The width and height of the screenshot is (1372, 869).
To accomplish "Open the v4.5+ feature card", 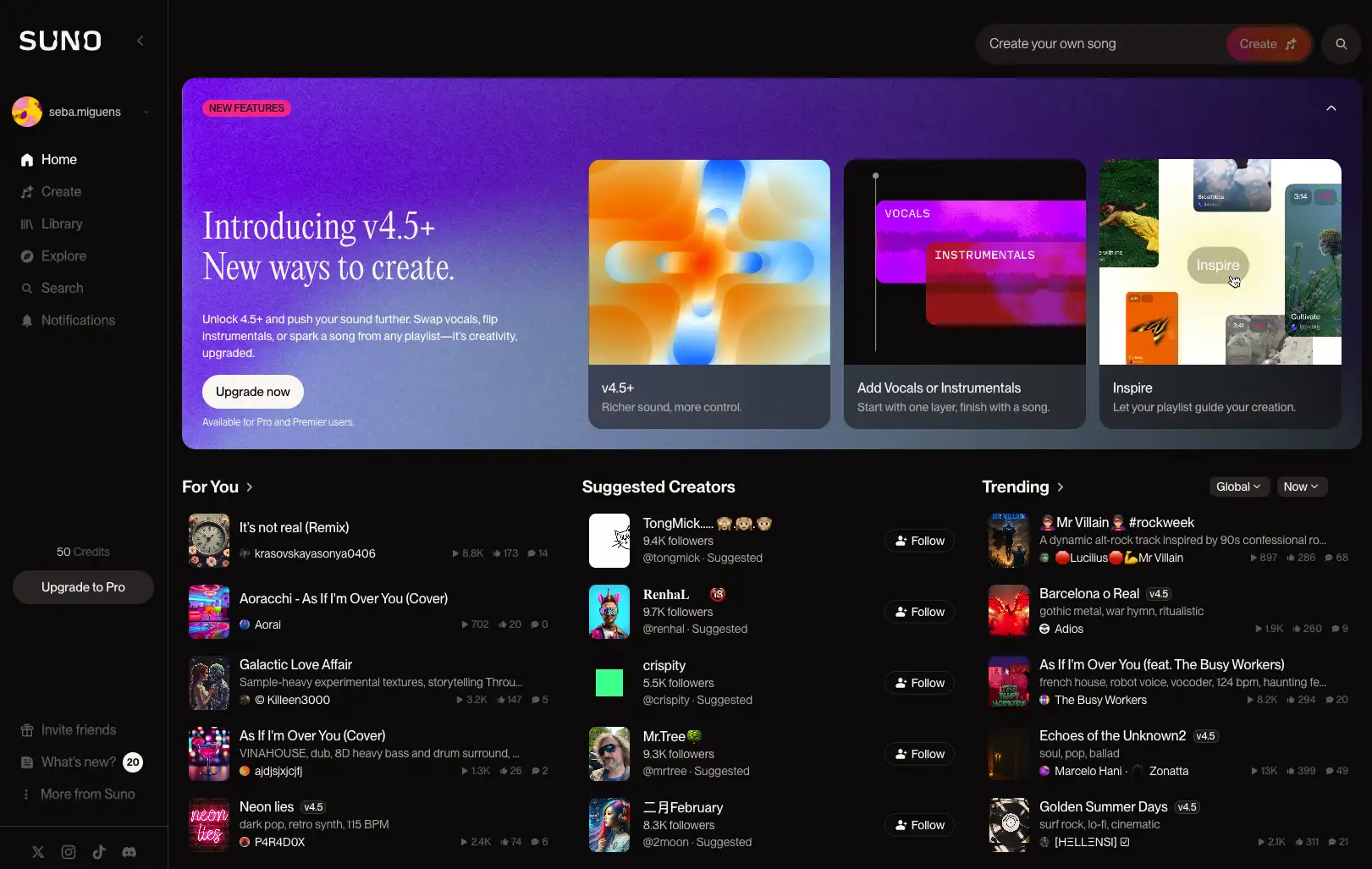I will coord(709,294).
